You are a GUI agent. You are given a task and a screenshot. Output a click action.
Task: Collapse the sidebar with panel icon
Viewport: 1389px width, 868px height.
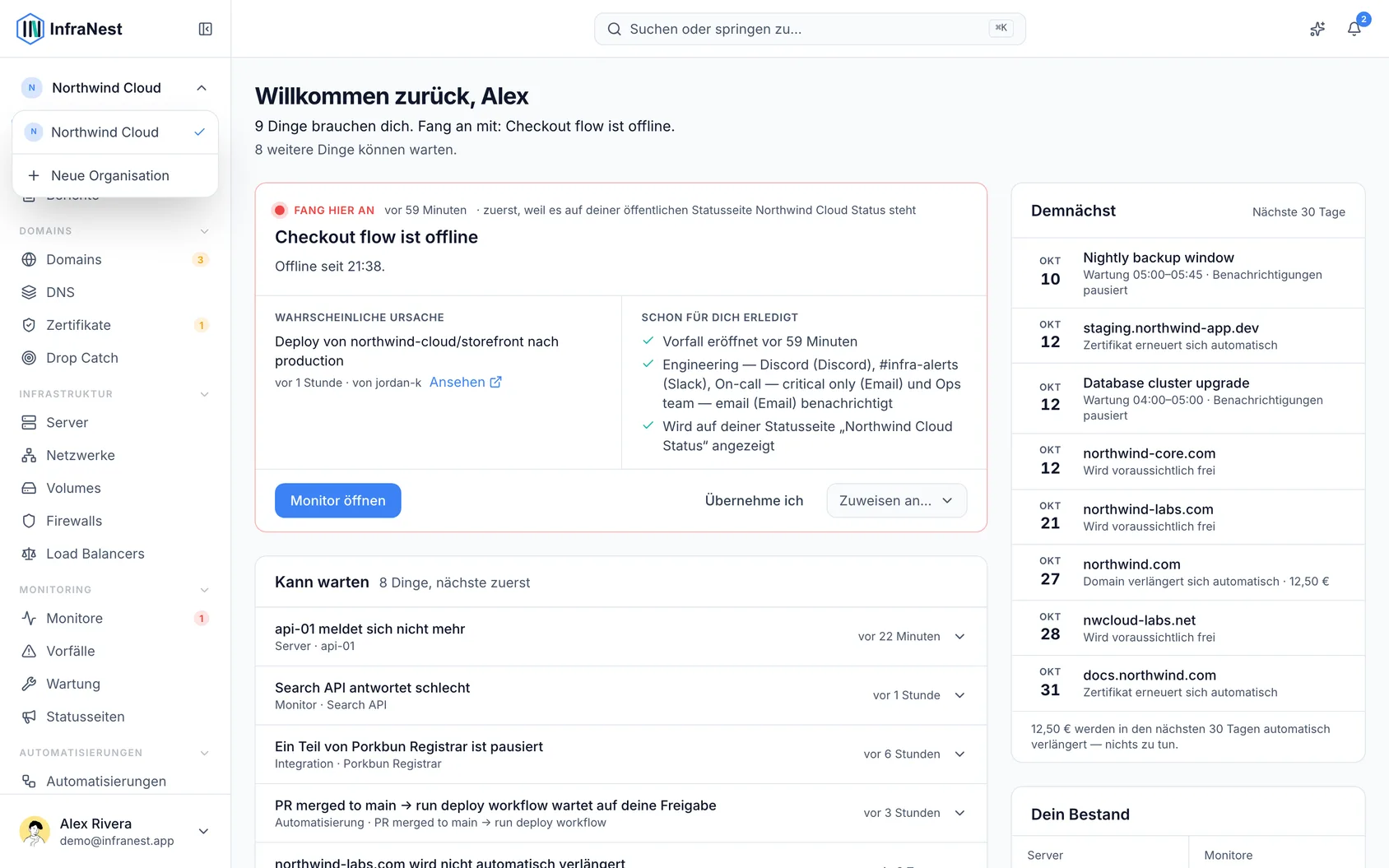tap(206, 29)
